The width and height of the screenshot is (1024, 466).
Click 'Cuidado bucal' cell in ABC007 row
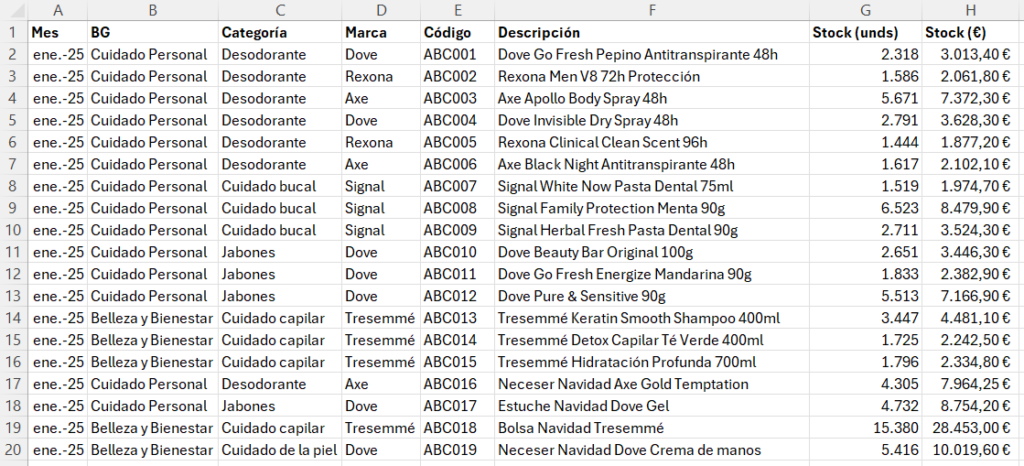[x=280, y=187]
